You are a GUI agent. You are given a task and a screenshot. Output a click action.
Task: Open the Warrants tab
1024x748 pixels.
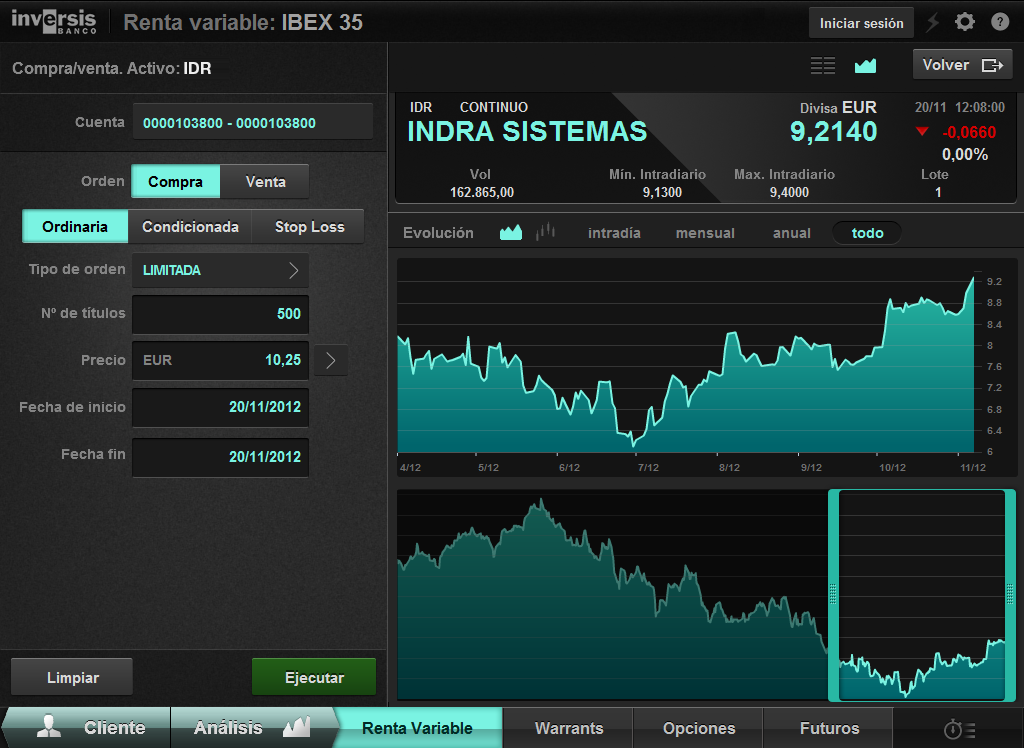point(568,728)
